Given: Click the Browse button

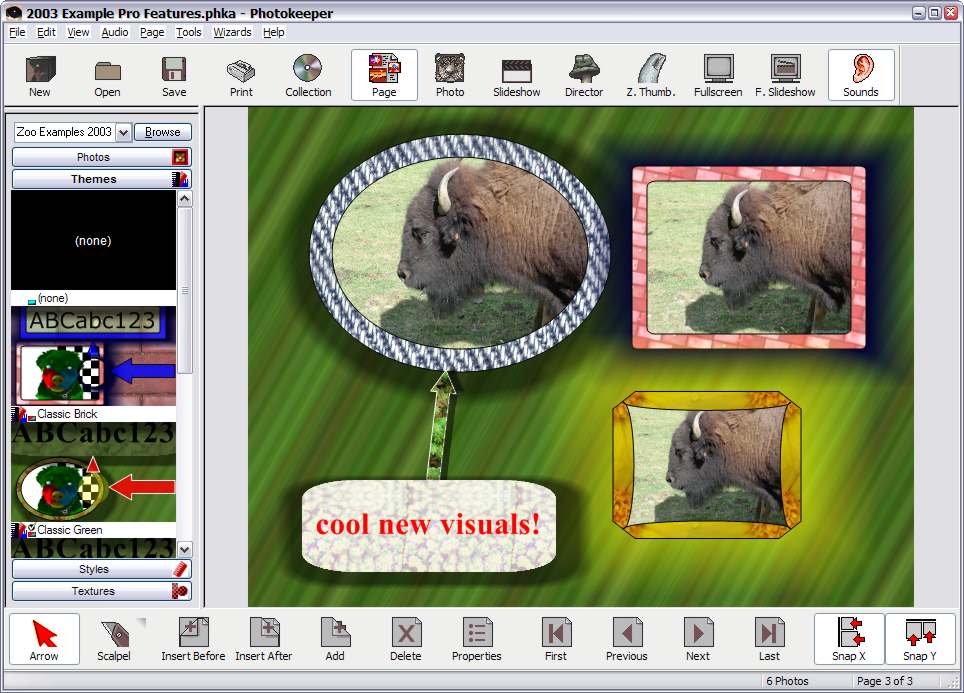Looking at the screenshot, I should pyautogui.click(x=163, y=132).
